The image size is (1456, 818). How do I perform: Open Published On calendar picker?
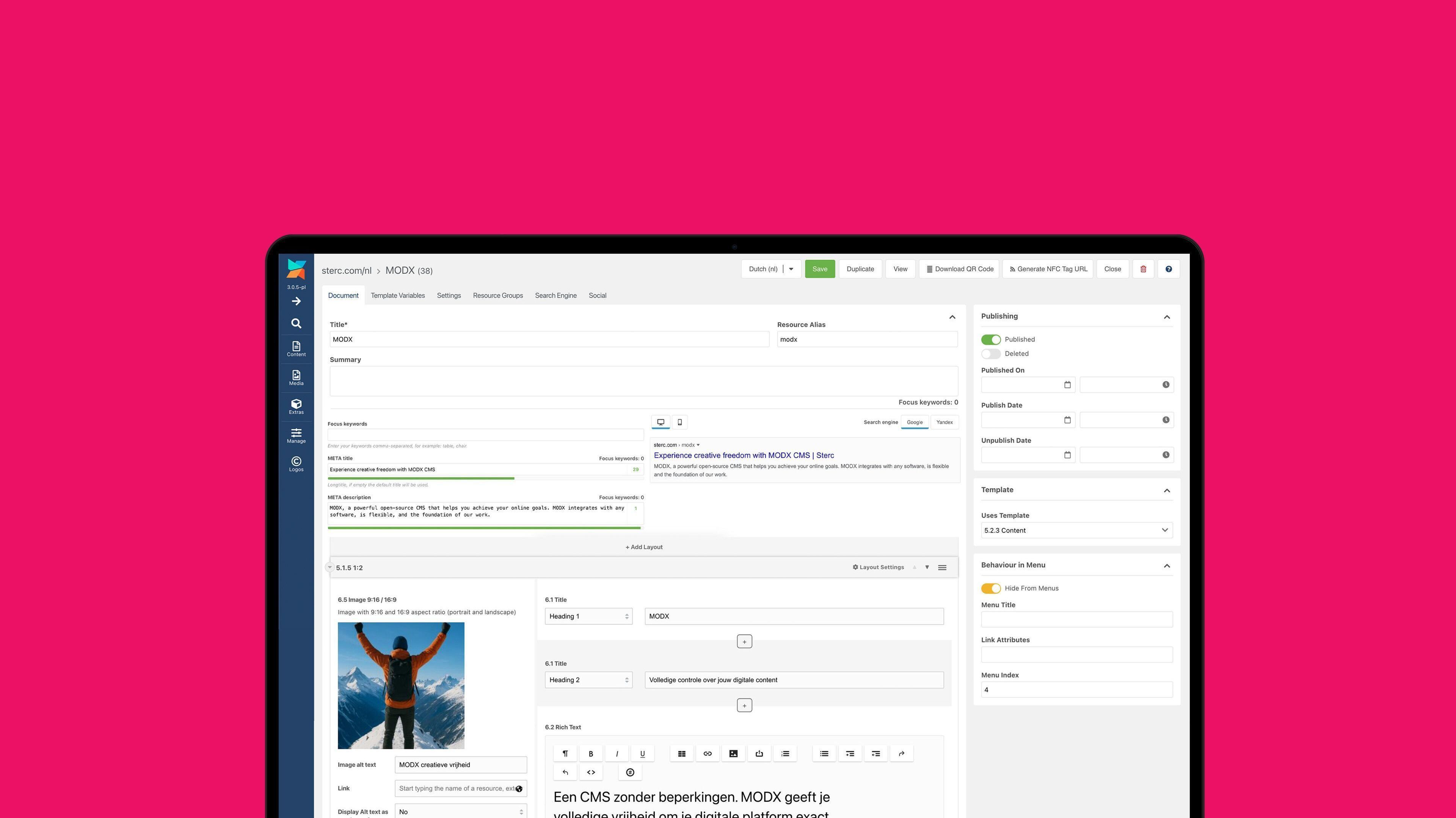(1067, 385)
